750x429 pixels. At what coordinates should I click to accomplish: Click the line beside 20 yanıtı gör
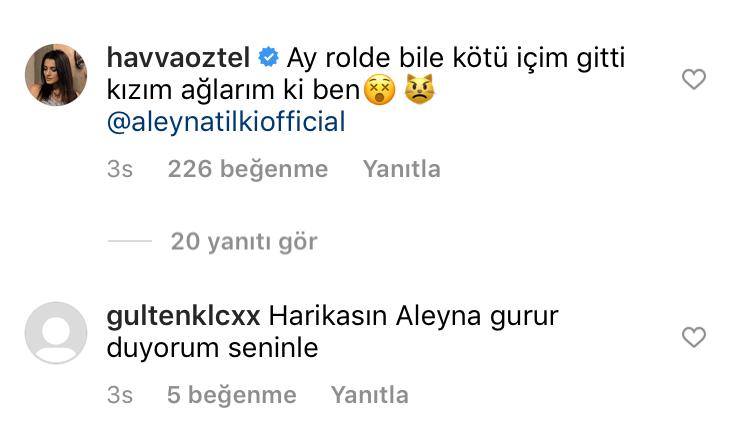130,241
